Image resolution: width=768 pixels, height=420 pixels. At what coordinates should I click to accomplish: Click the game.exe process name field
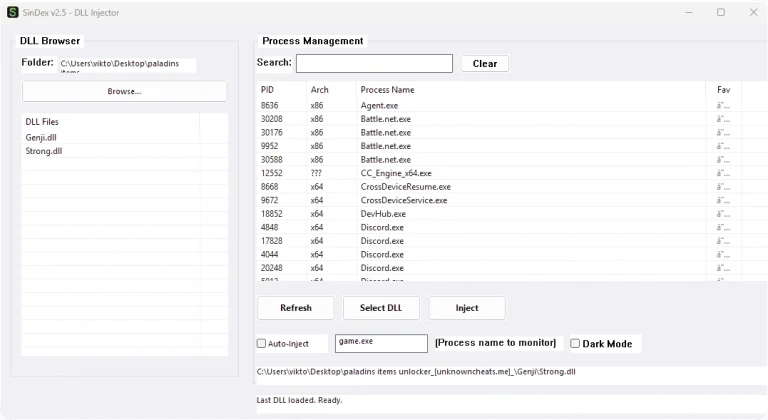pyautogui.click(x=381, y=343)
